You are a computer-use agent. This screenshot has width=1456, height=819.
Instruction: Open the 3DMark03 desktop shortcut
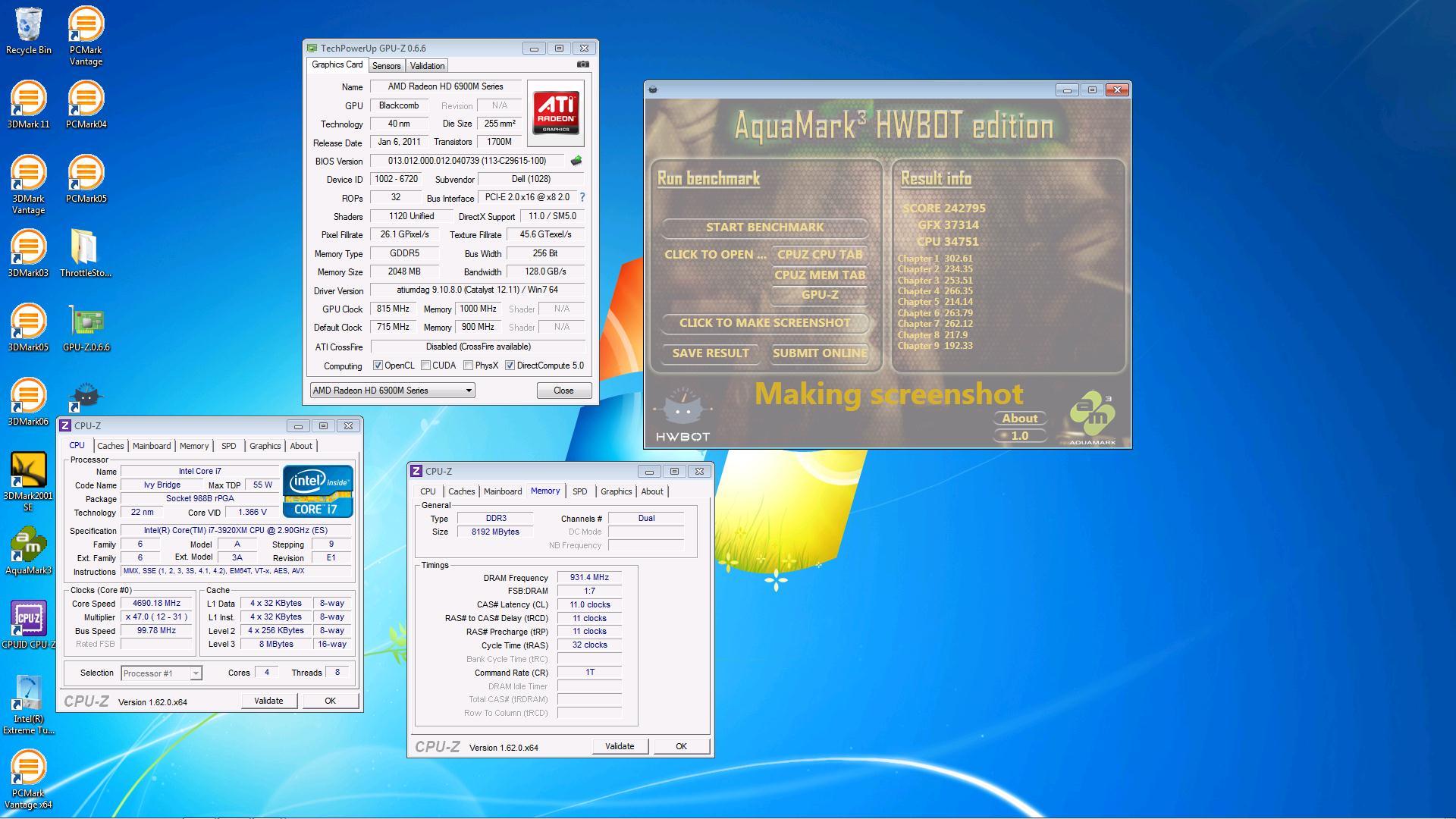point(29,253)
